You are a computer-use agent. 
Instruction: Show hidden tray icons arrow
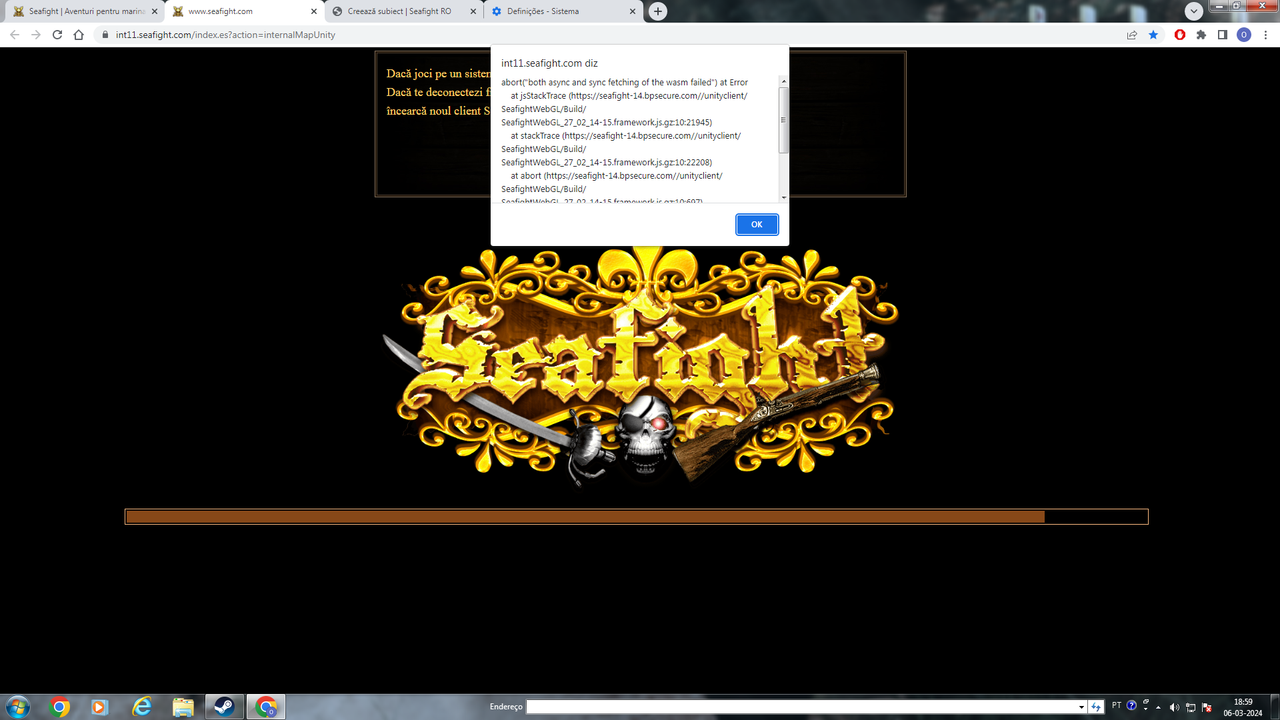1160,707
